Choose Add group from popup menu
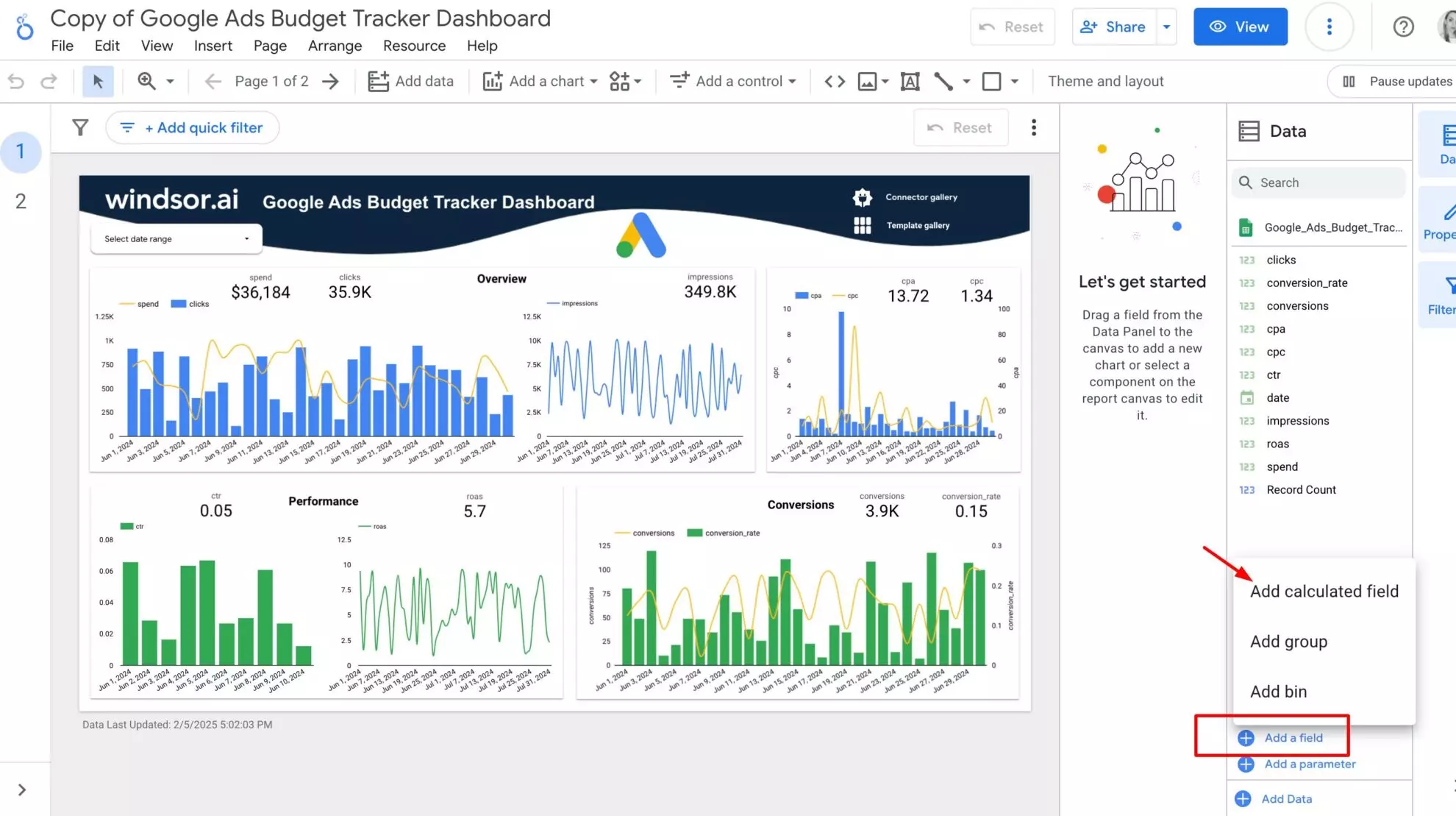 pos(1324,642)
